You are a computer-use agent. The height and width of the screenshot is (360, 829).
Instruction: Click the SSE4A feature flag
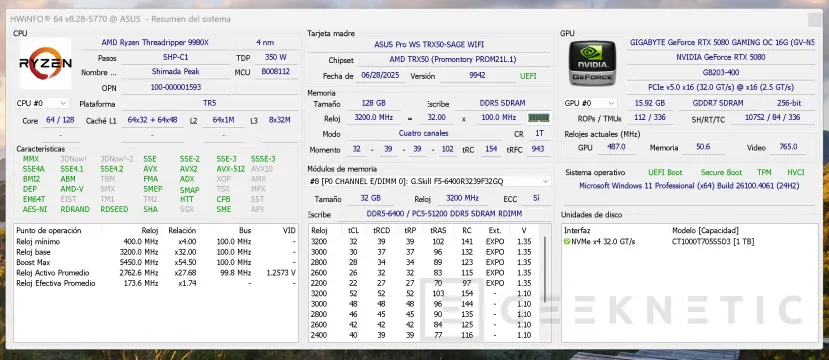pos(34,169)
